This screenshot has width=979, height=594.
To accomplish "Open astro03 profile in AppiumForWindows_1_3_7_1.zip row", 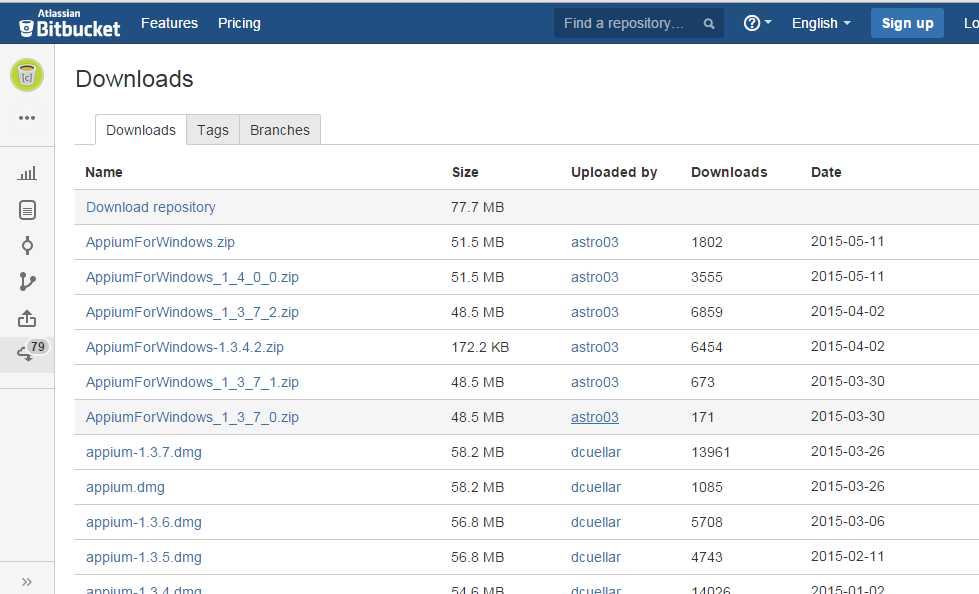I will pos(594,382).
